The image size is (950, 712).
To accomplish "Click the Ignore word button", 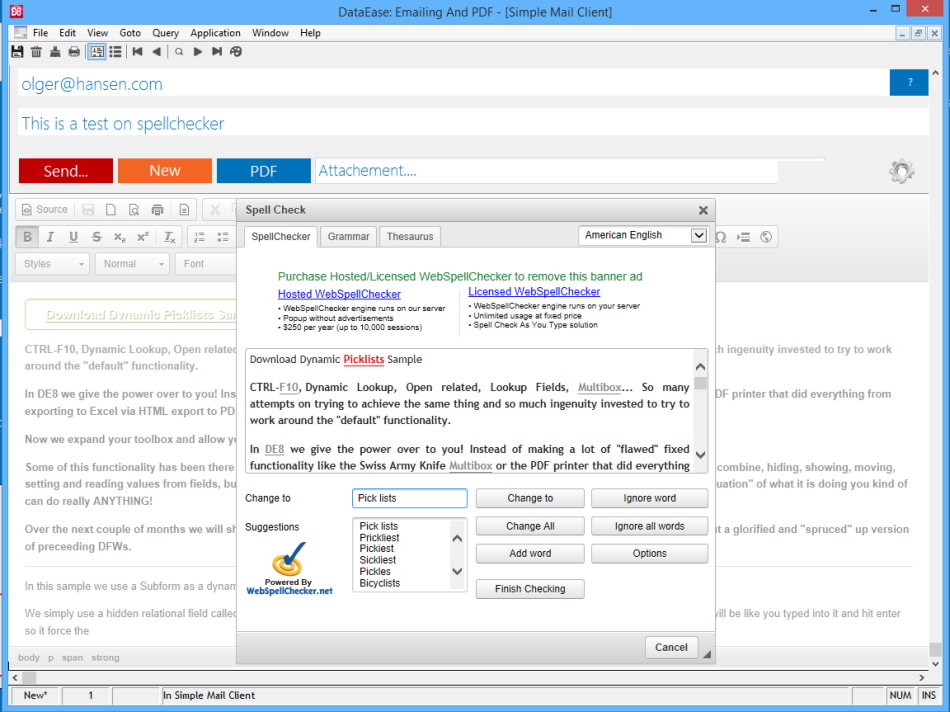I will [x=649, y=498].
